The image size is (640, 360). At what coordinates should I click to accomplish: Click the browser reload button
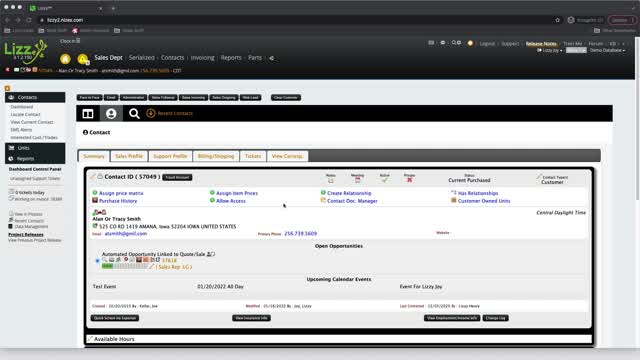[x=29, y=20]
